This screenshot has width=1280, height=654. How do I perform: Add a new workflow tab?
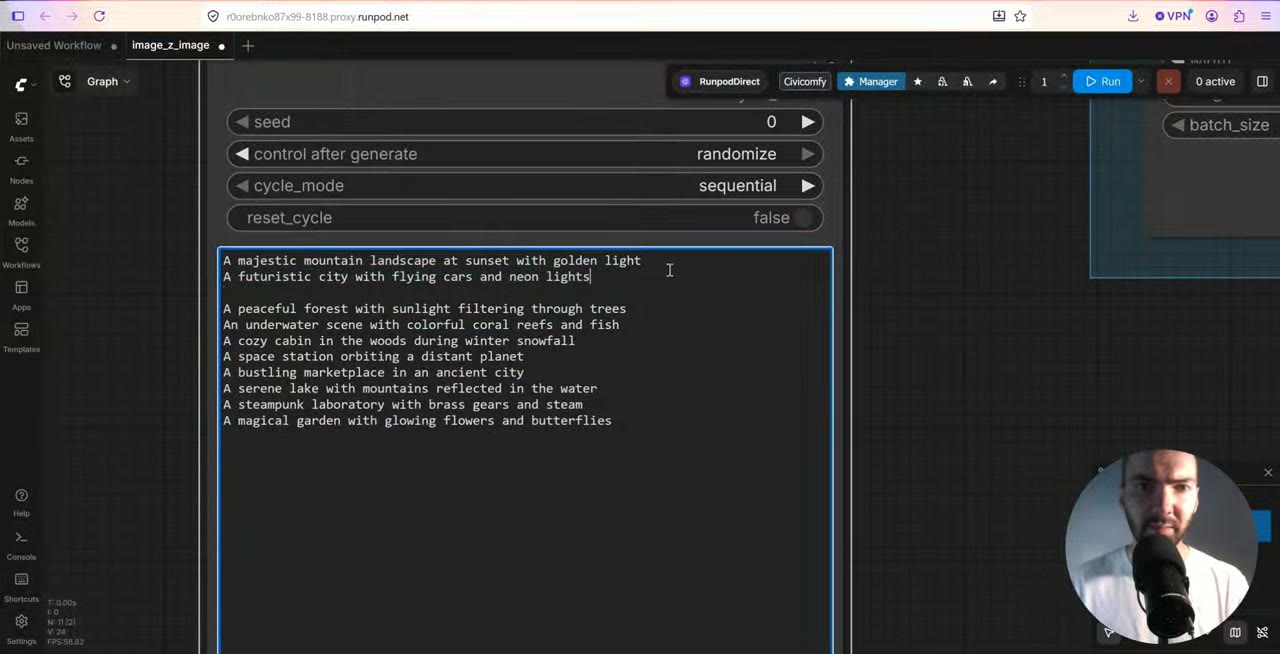pyautogui.click(x=248, y=45)
